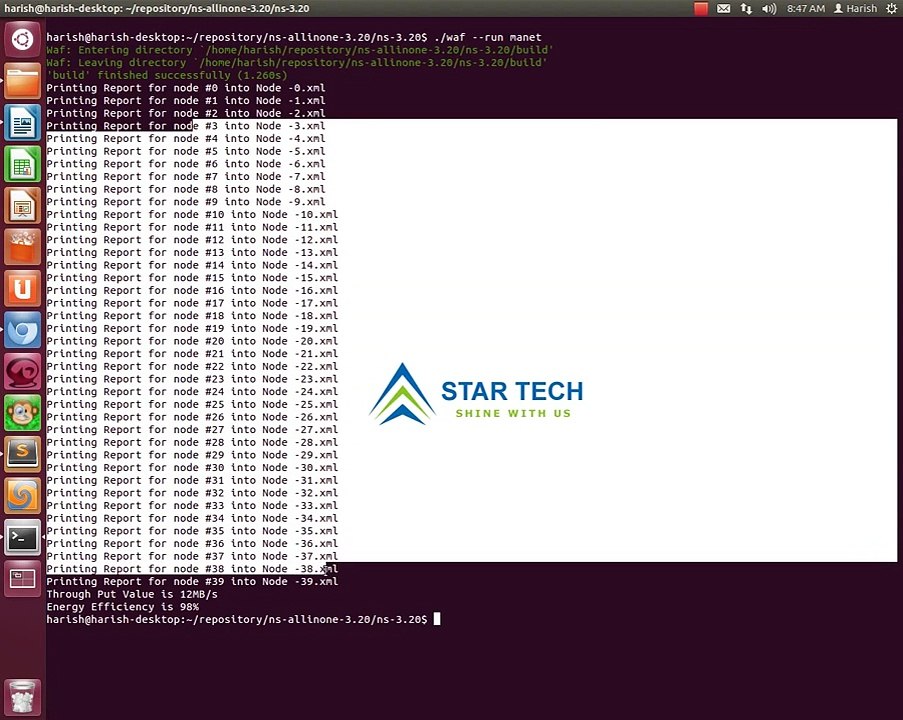Open the monkey face application icon
This screenshot has height=720, width=903.
coord(22,413)
